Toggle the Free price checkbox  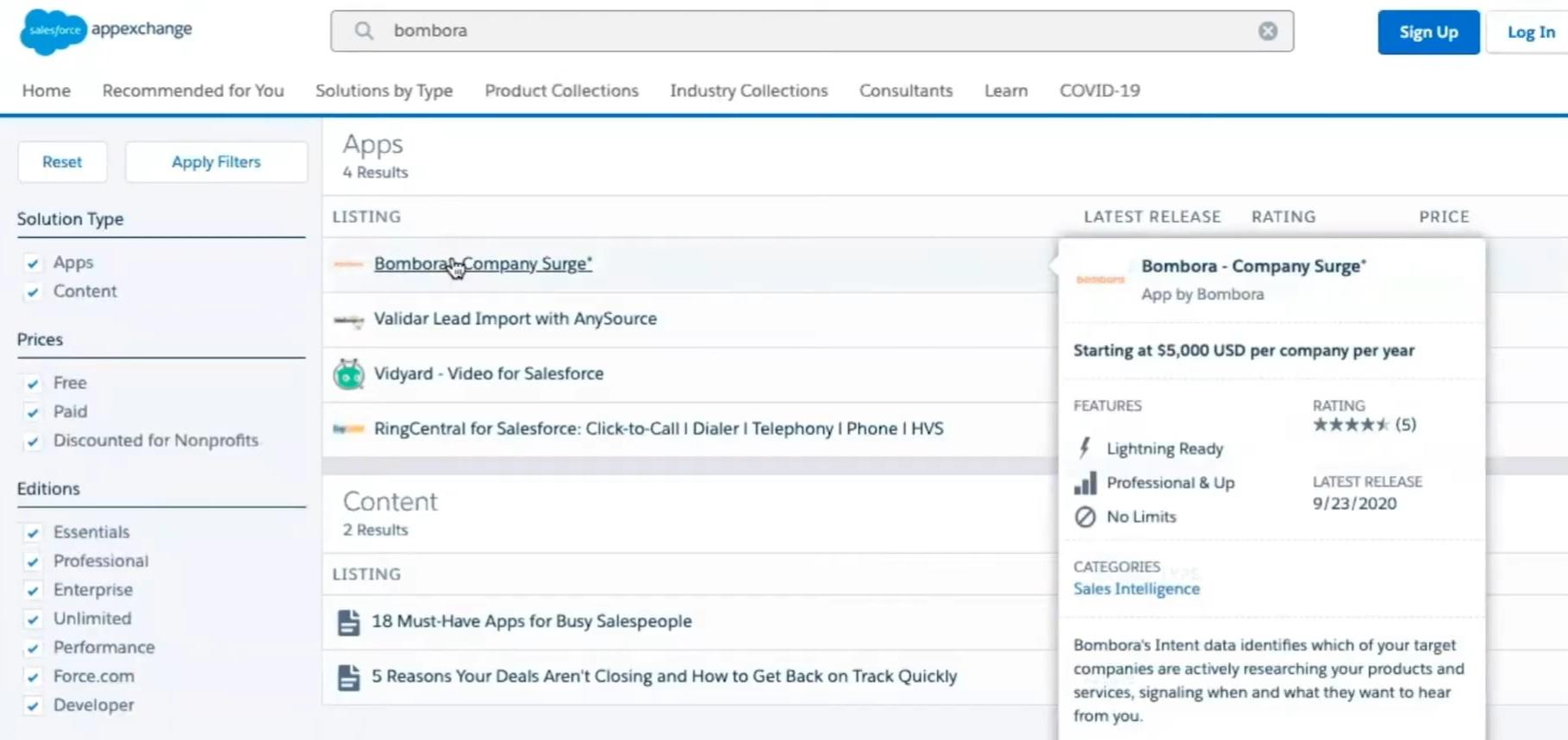(33, 384)
